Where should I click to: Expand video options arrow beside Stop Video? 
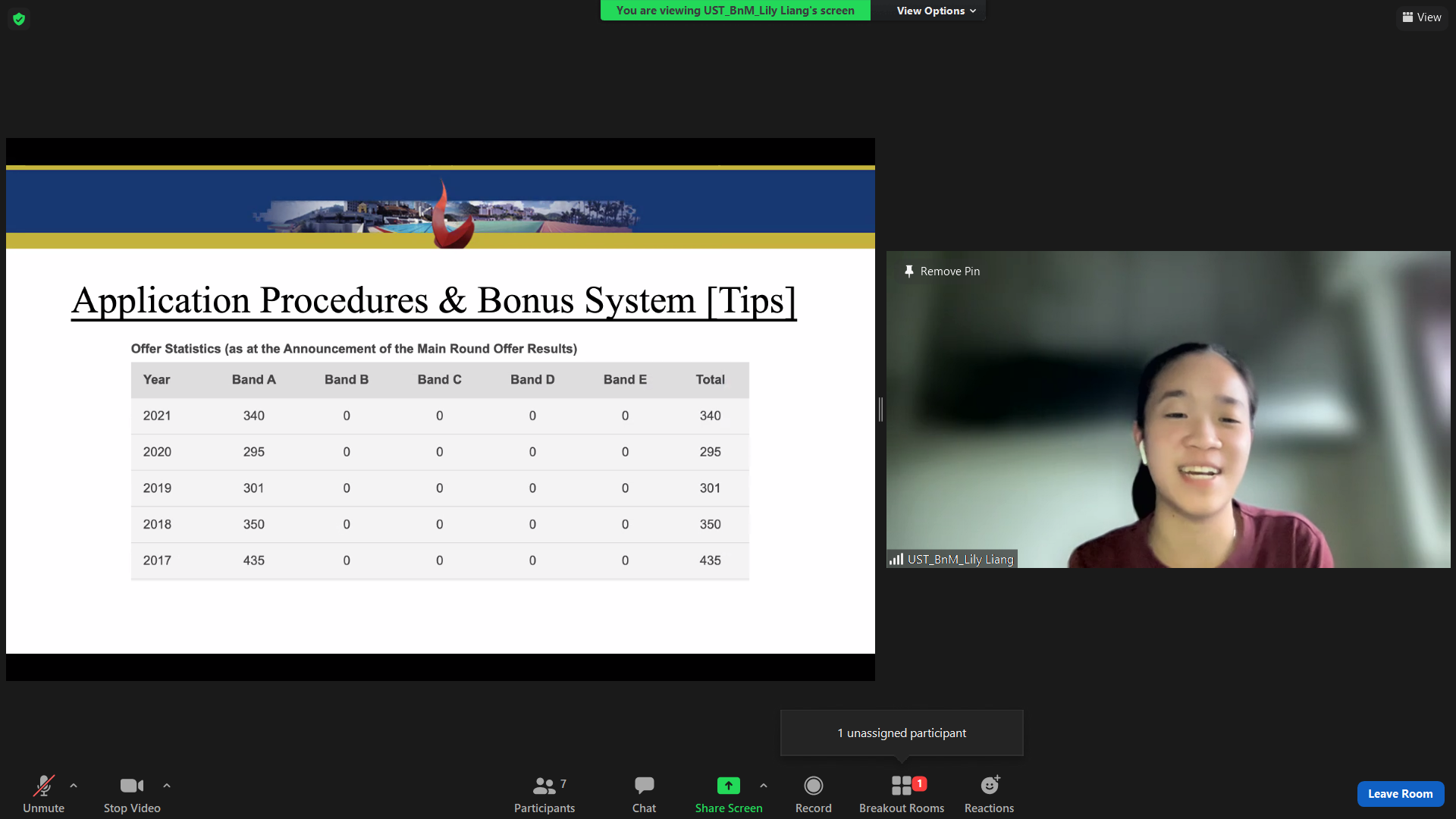[x=167, y=786]
